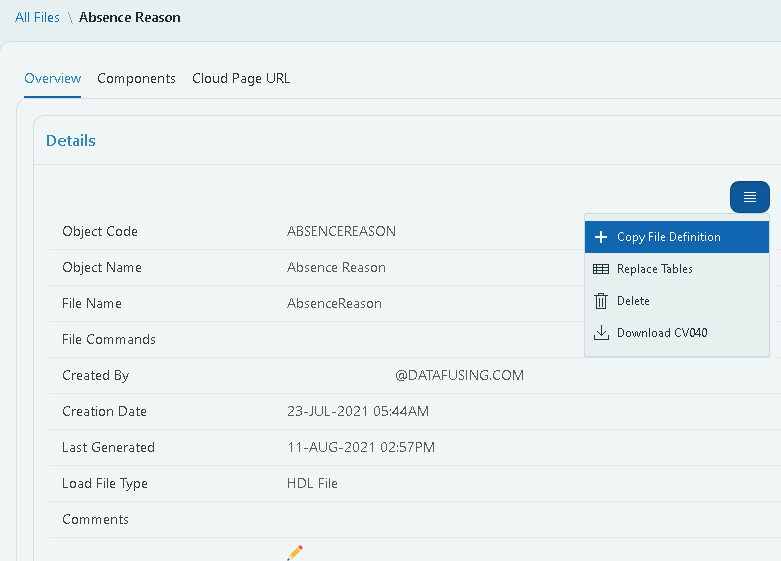Open the Components tab

click(136, 79)
